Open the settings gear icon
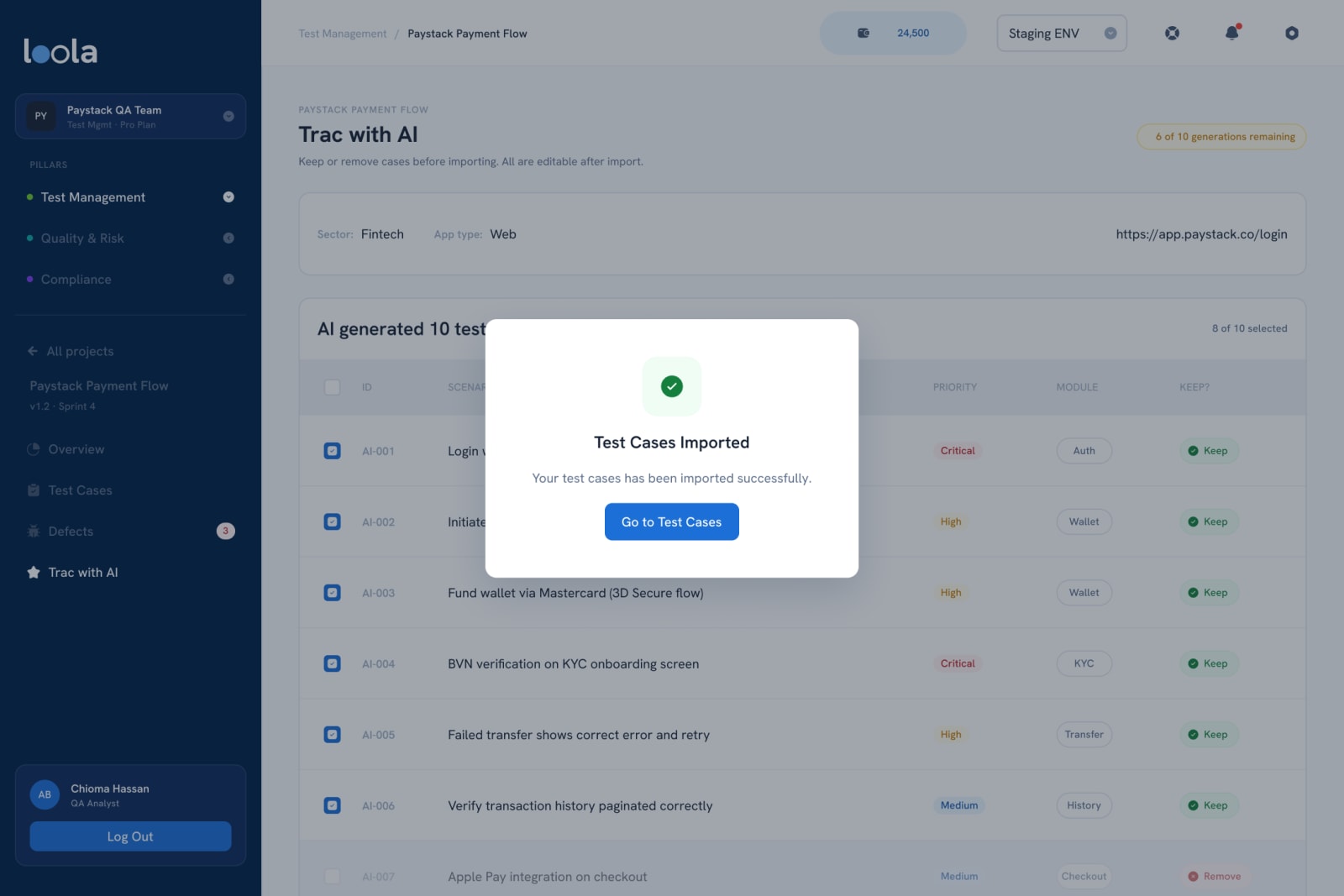The height and width of the screenshot is (896, 1344). 1292,34
